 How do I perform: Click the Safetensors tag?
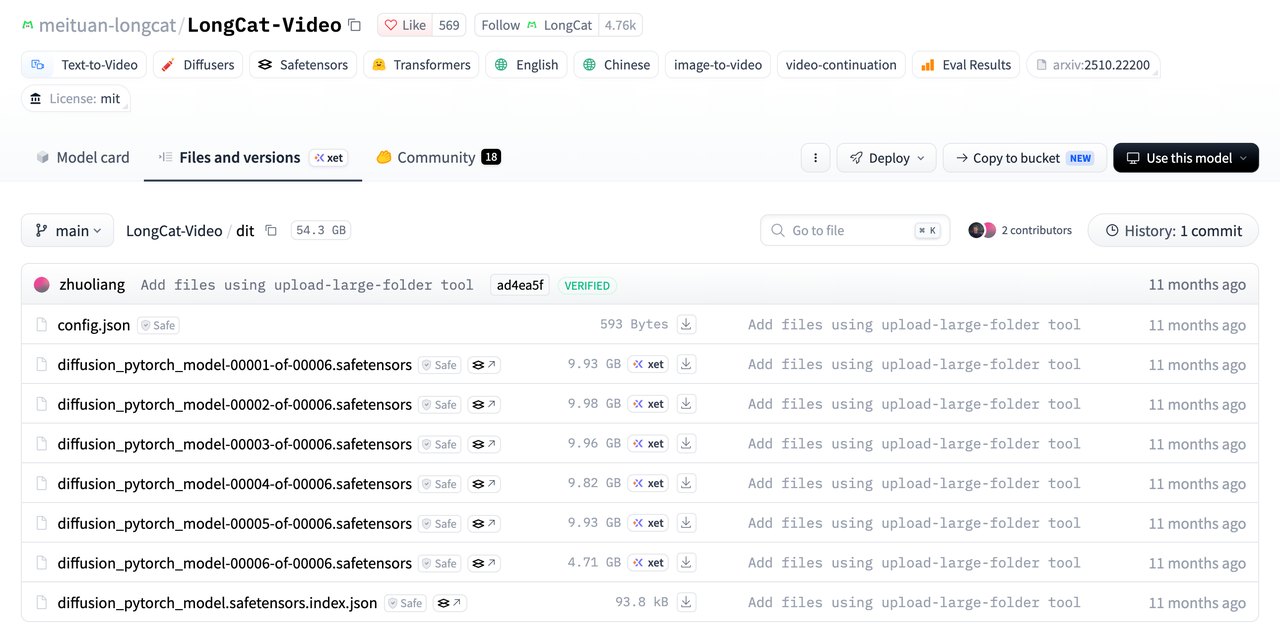[x=303, y=65]
